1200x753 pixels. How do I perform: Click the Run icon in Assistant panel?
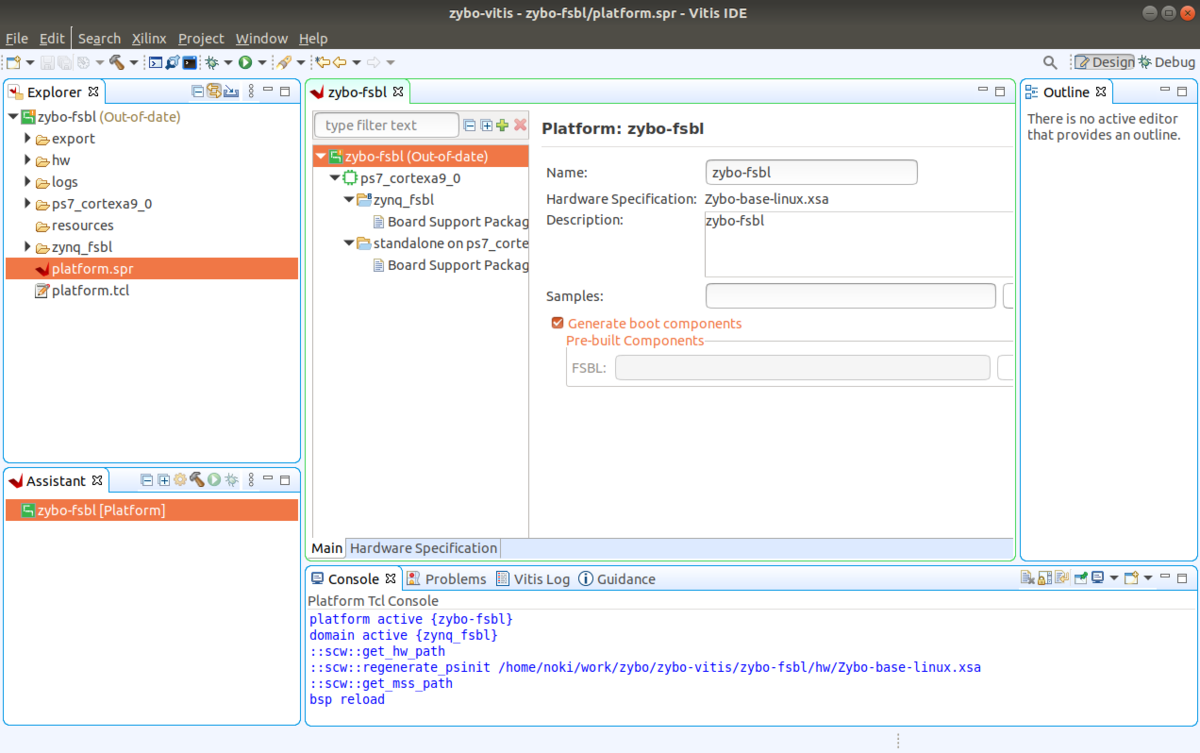coord(214,480)
